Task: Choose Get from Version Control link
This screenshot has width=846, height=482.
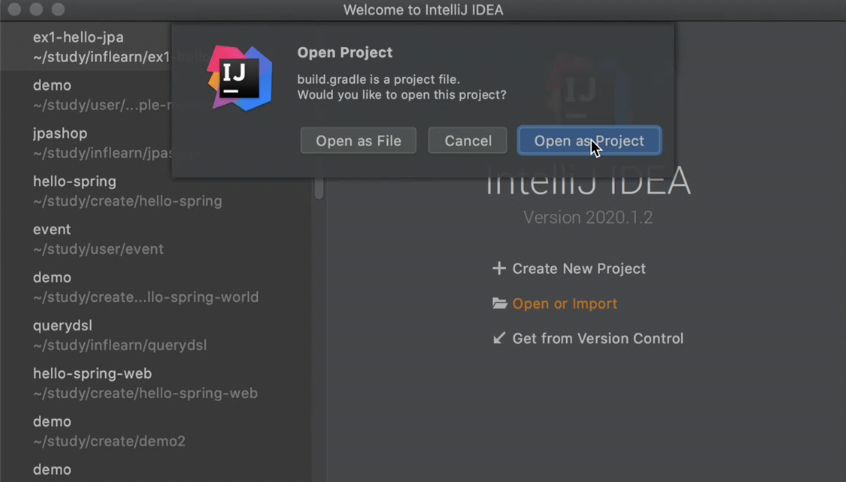Action: (x=598, y=338)
